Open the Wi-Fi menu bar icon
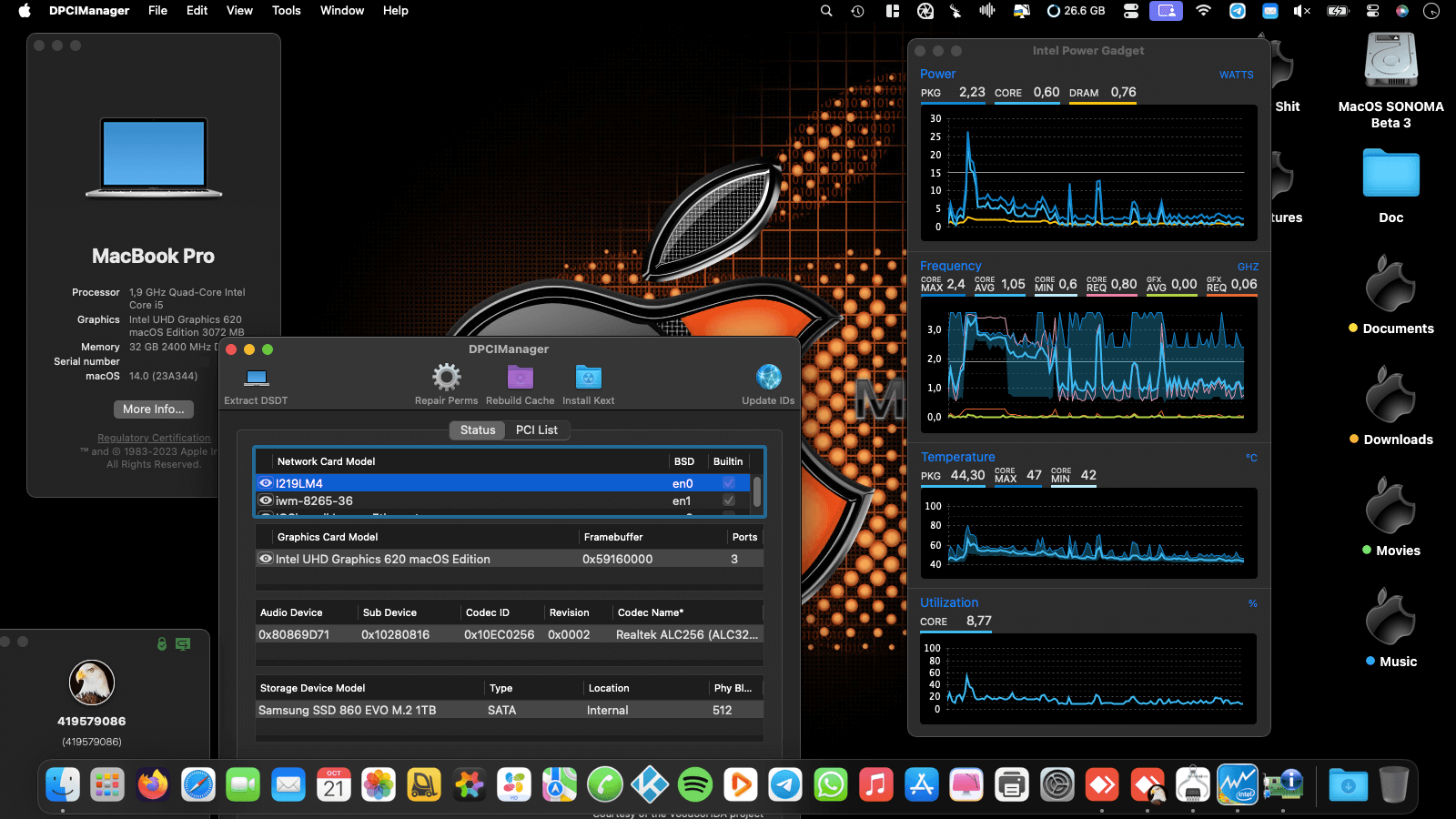This screenshot has height=819, width=1456. click(x=1203, y=11)
